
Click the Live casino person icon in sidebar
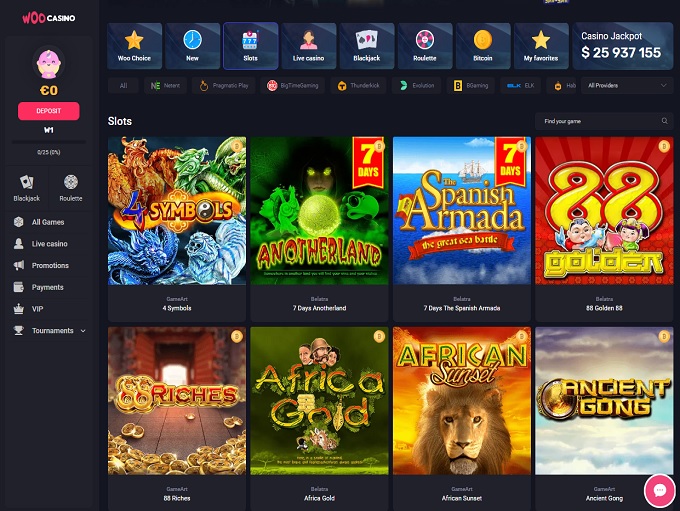click(x=19, y=244)
